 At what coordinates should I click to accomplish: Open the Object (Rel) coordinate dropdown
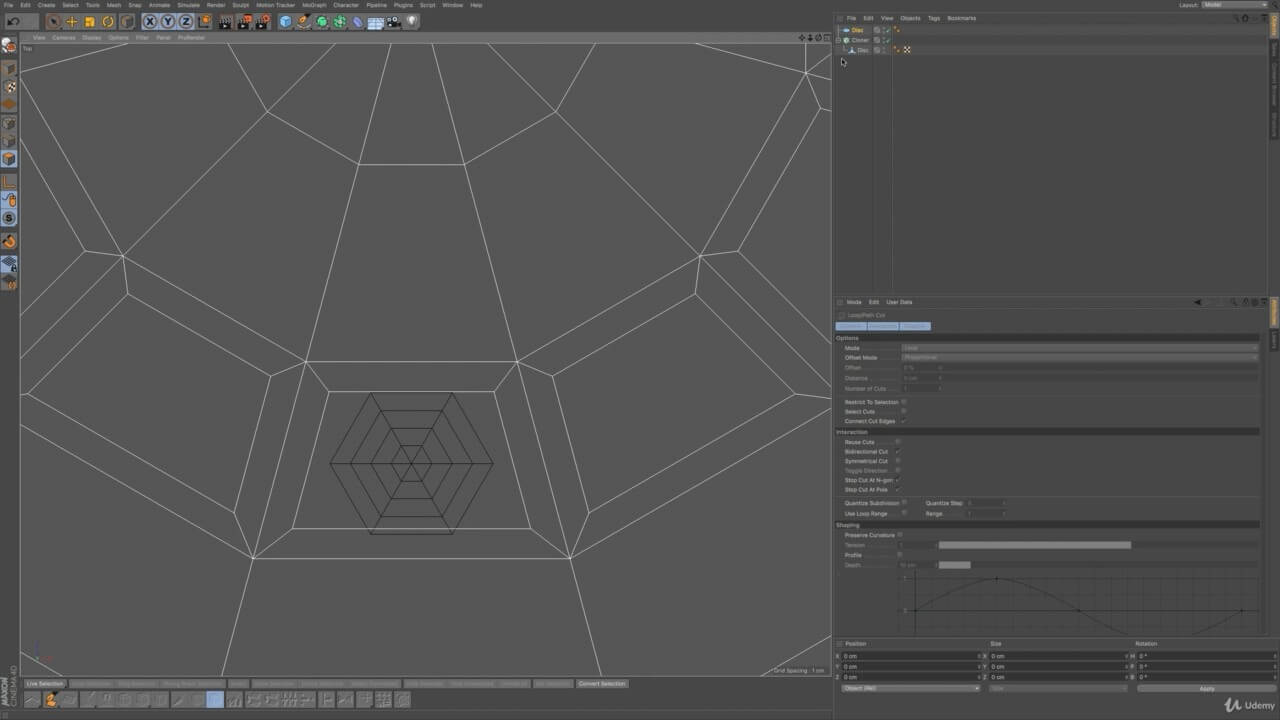point(910,688)
